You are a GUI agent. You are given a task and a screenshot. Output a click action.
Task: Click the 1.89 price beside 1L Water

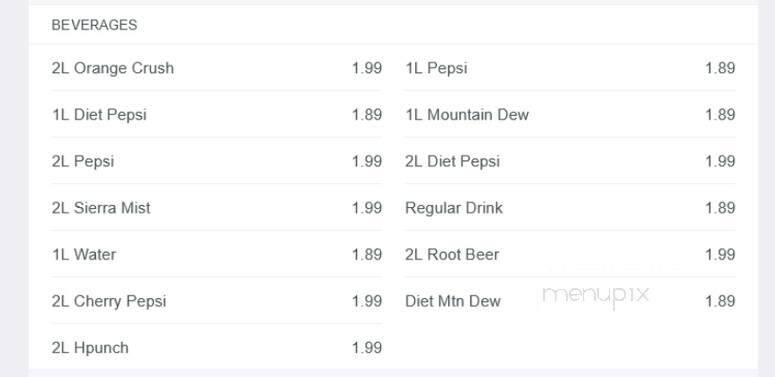coord(367,254)
